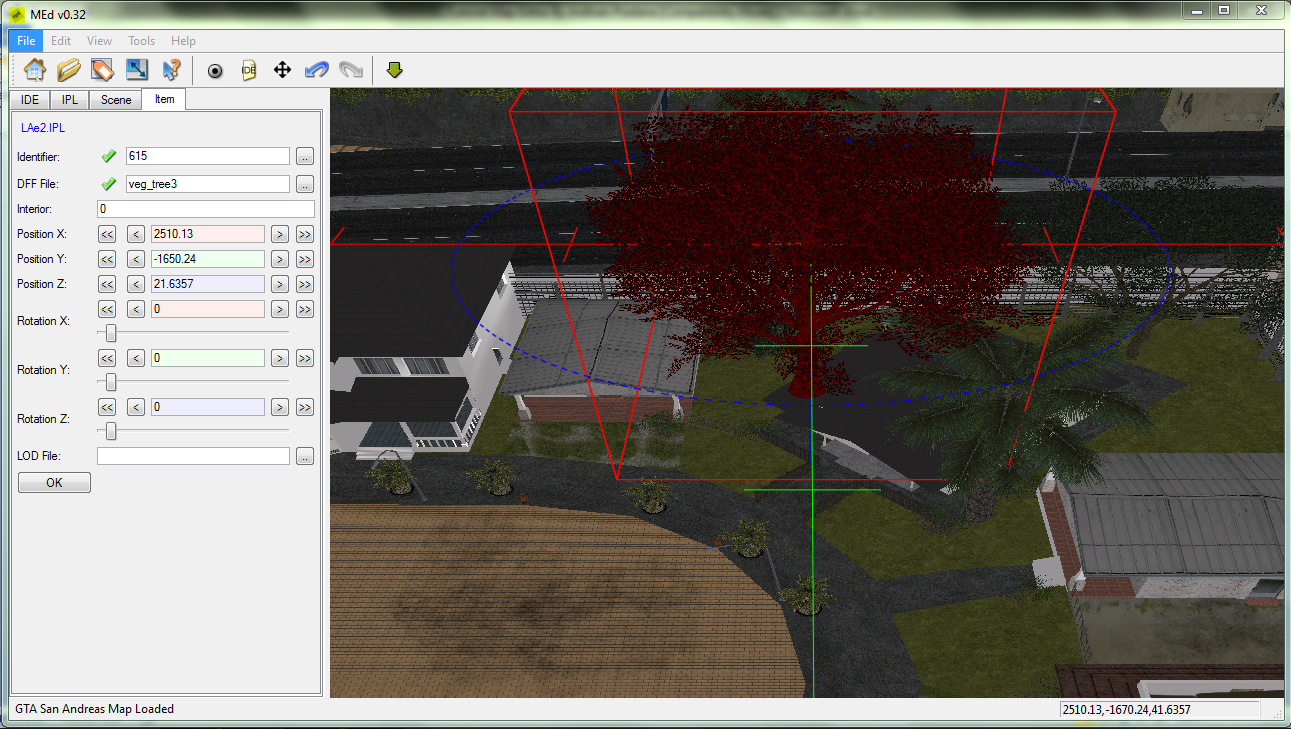Image resolution: width=1291 pixels, height=729 pixels.
Task: Open the Help menu
Action: pos(183,41)
